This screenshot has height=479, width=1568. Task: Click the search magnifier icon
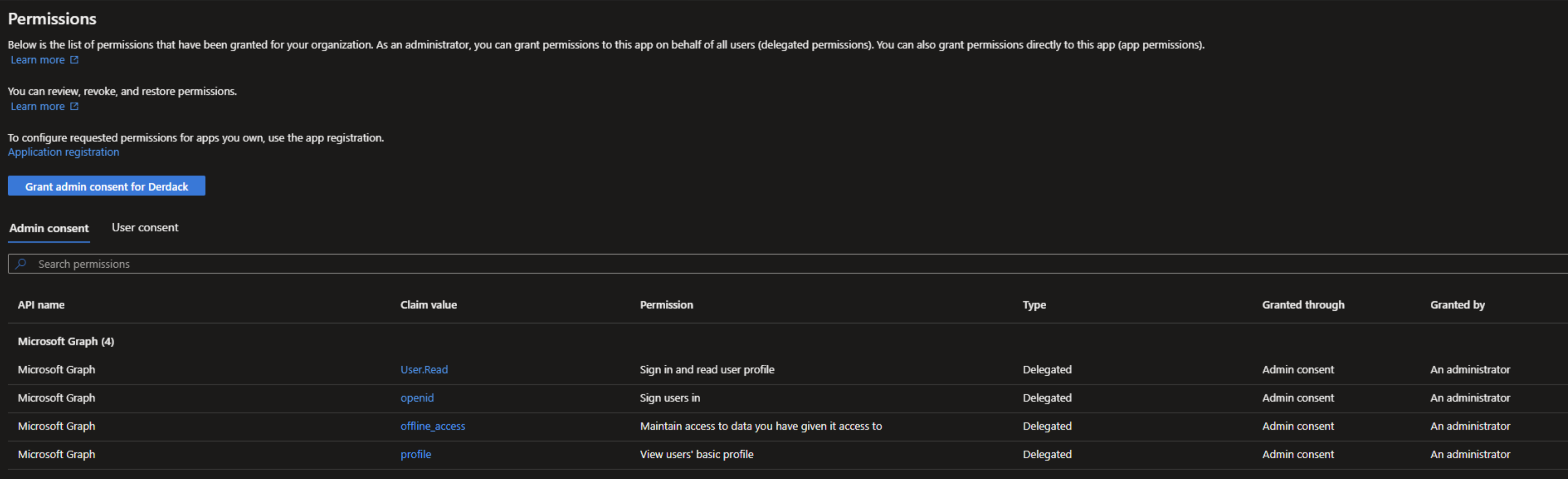coord(21,264)
